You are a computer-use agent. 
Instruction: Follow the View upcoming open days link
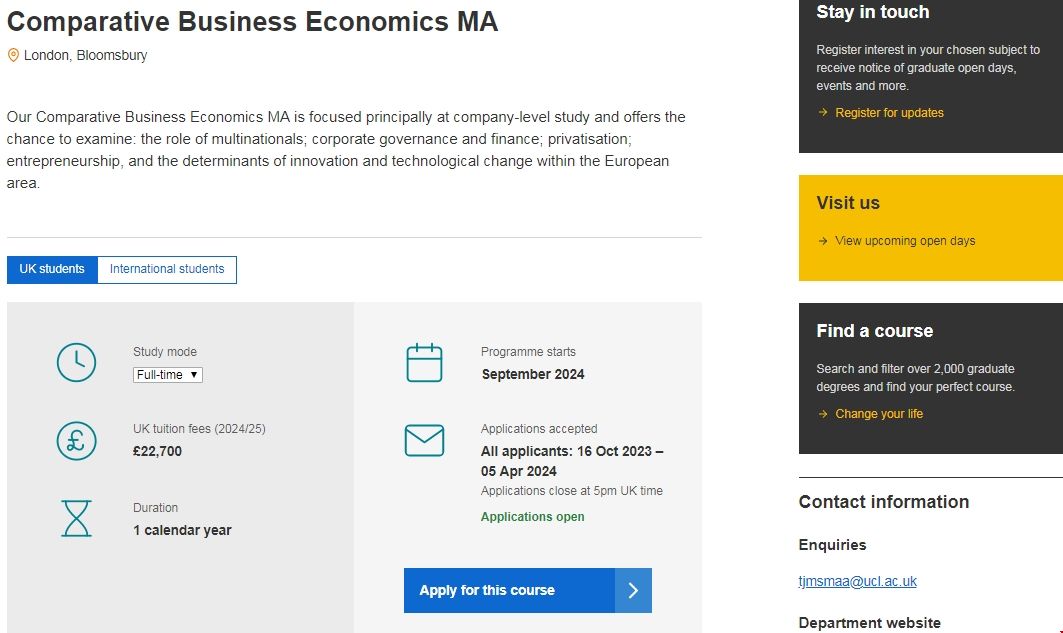click(x=905, y=241)
